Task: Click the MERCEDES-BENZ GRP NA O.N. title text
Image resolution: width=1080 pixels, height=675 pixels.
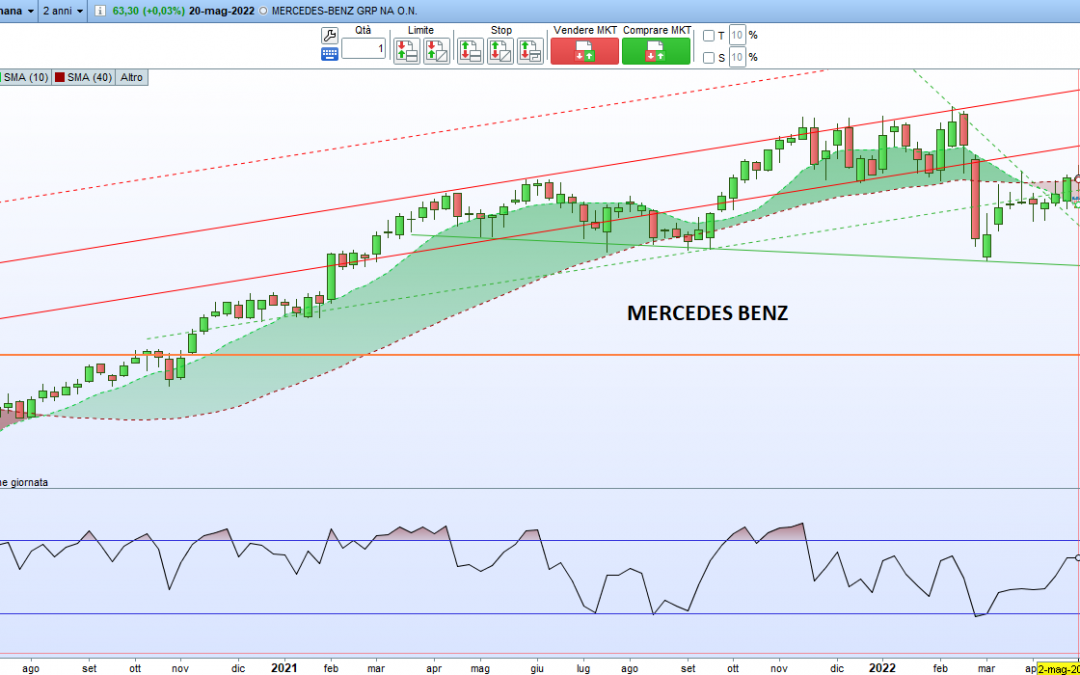Action: 344,12
